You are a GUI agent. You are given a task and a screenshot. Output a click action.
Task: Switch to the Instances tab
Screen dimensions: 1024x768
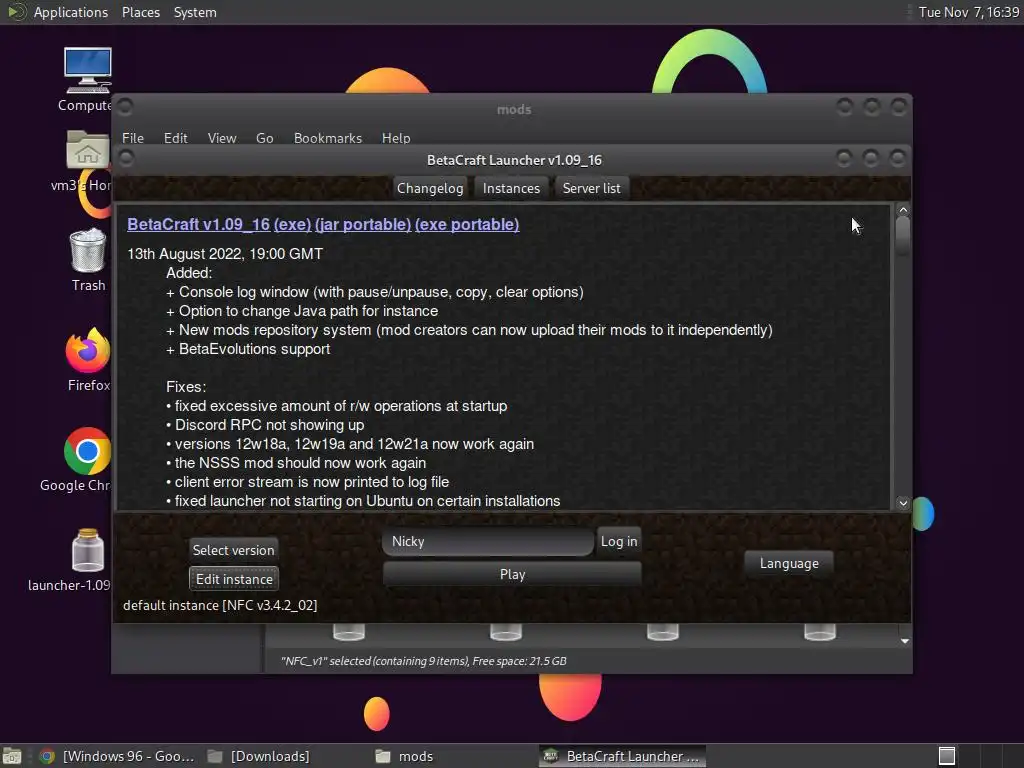click(511, 188)
